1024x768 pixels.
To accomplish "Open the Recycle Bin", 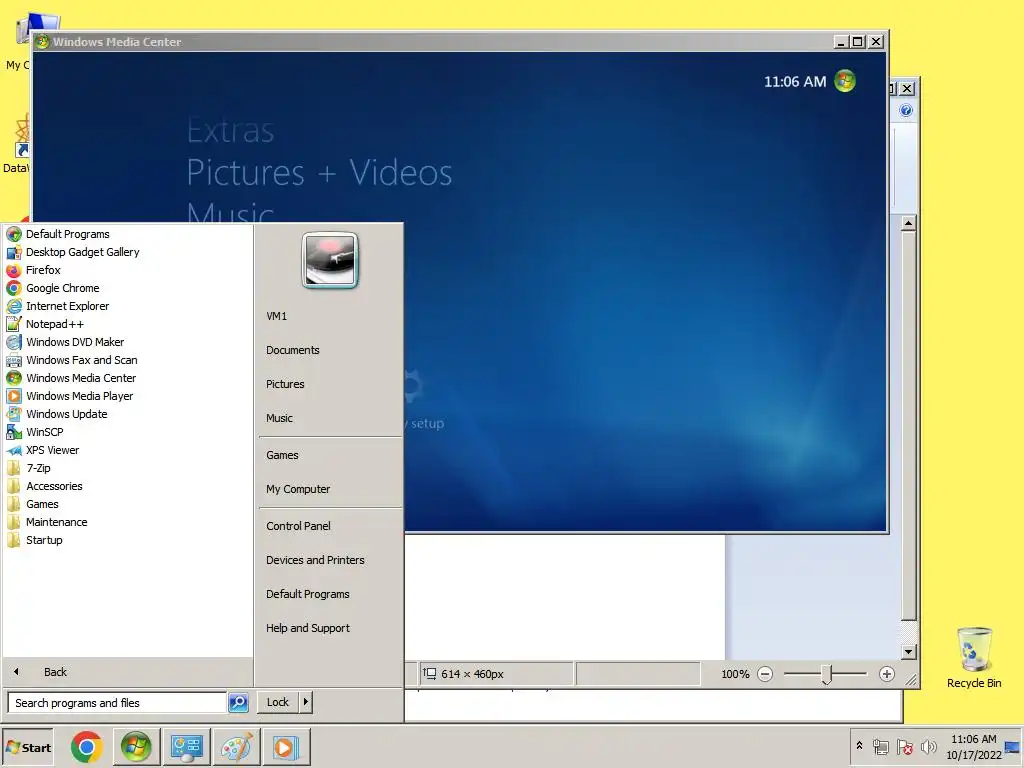I will pos(974,657).
